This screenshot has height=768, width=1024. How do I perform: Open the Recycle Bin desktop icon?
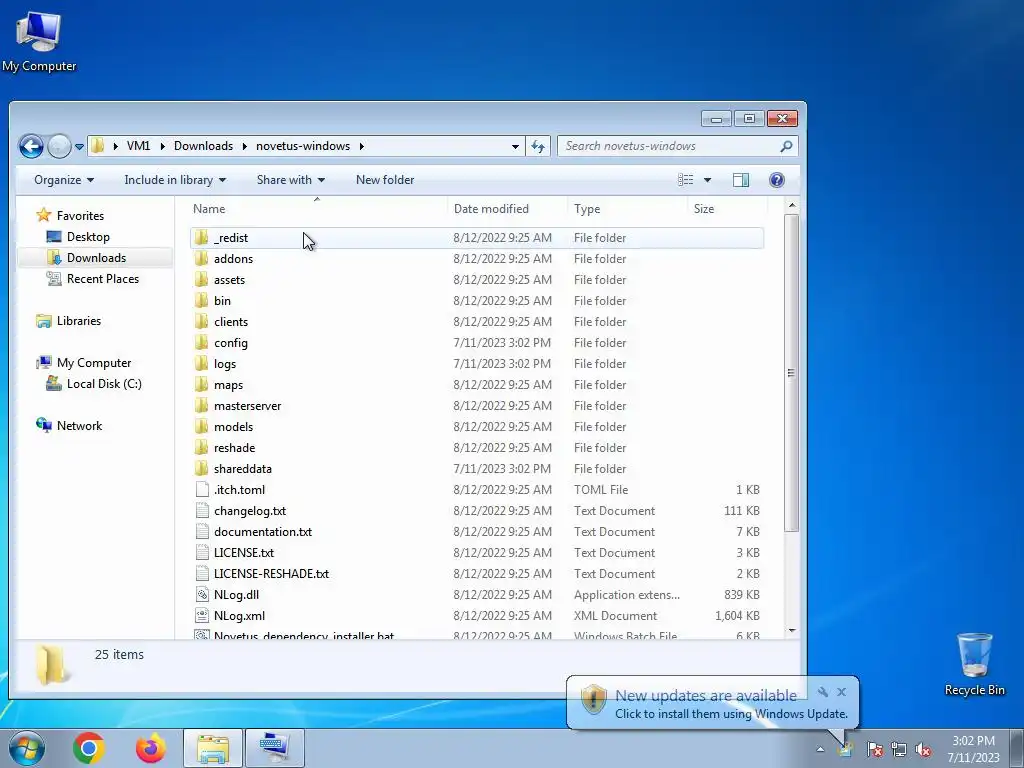(974, 664)
